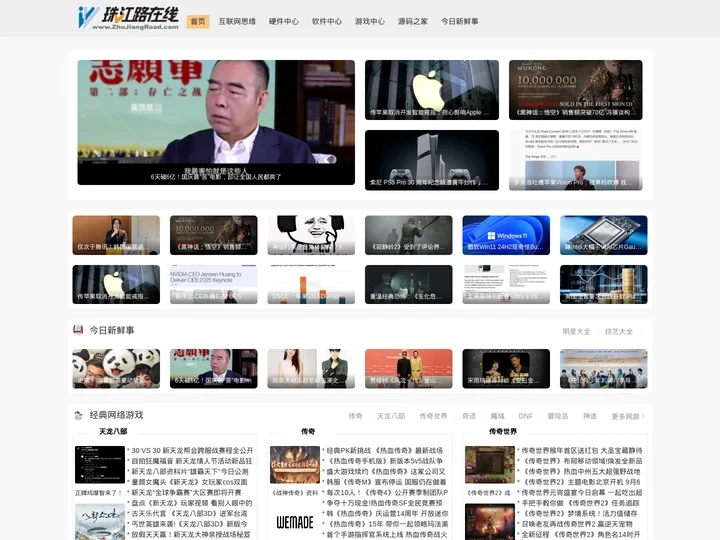Open 游戏中心 in navigation
This screenshot has width=720, height=540.
pos(370,22)
